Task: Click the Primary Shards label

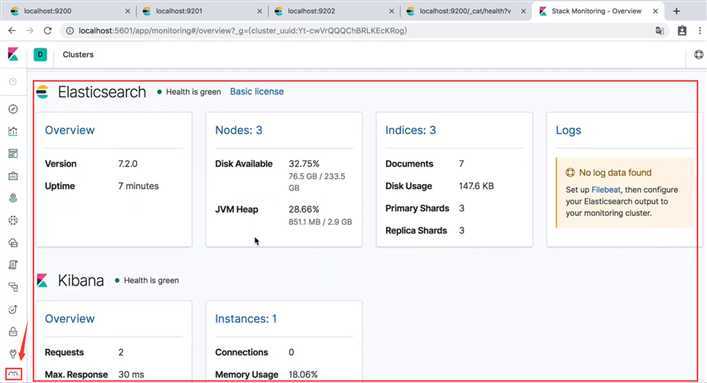Action: pos(417,208)
